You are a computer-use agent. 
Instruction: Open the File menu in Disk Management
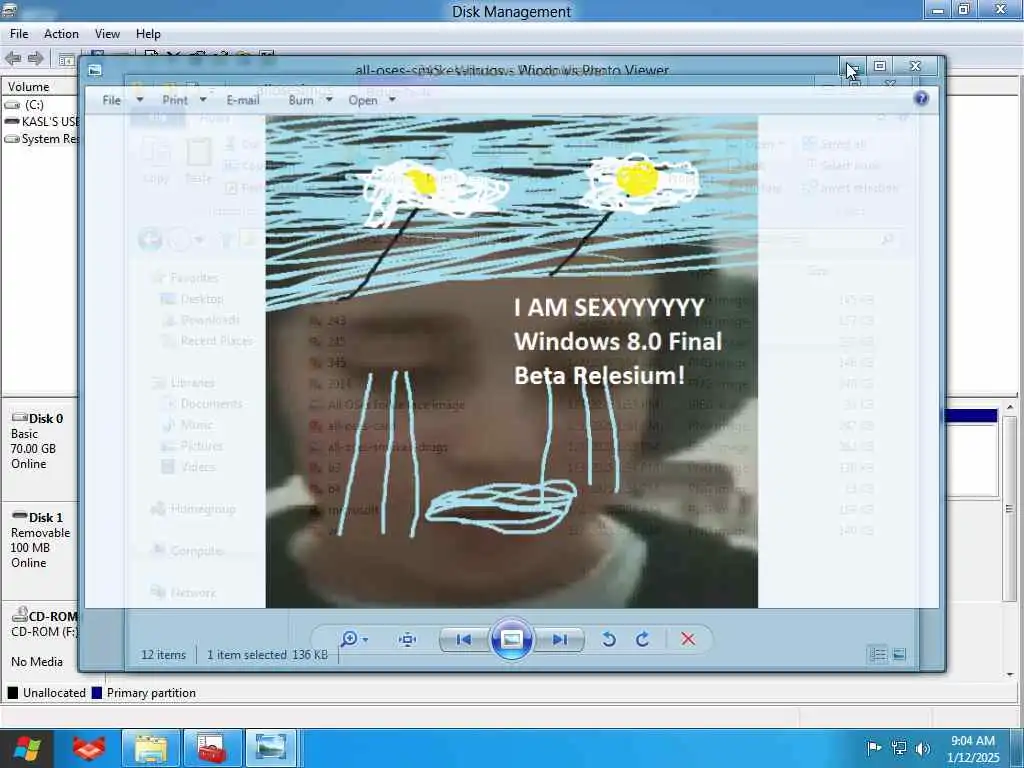tap(18, 34)
